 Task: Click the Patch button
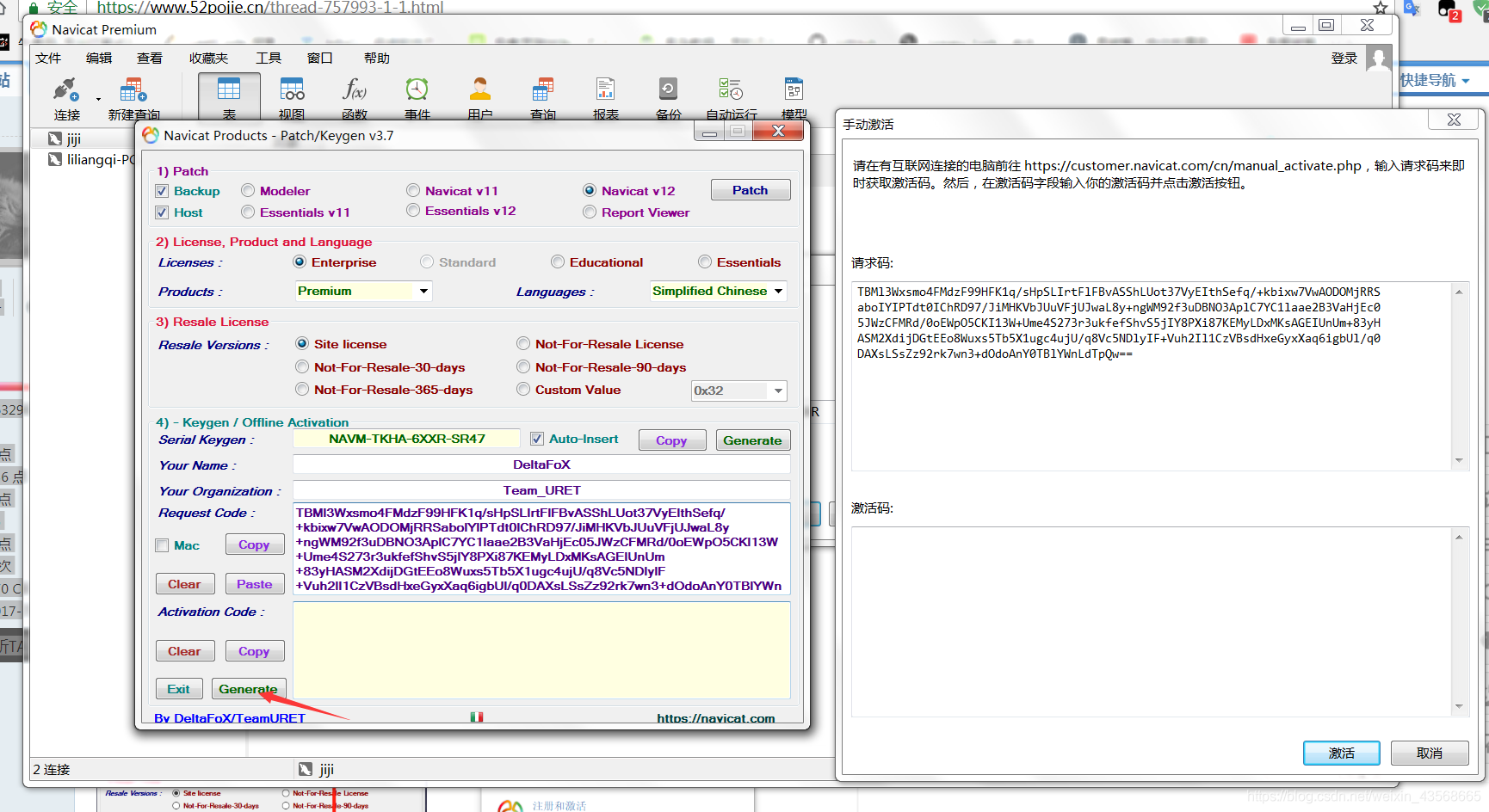pos(751,190)
